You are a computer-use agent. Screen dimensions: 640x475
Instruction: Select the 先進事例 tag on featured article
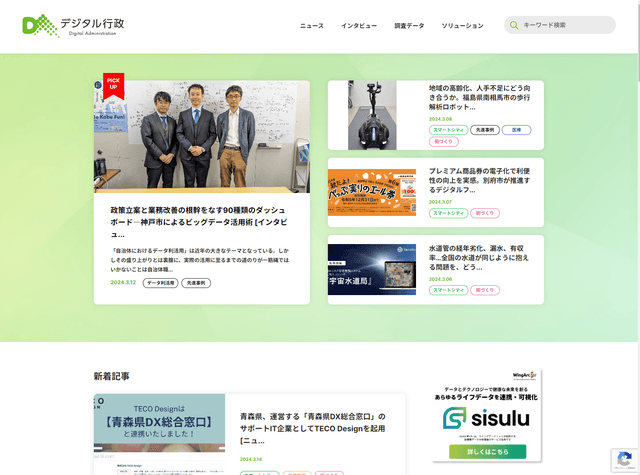point(196,283)
